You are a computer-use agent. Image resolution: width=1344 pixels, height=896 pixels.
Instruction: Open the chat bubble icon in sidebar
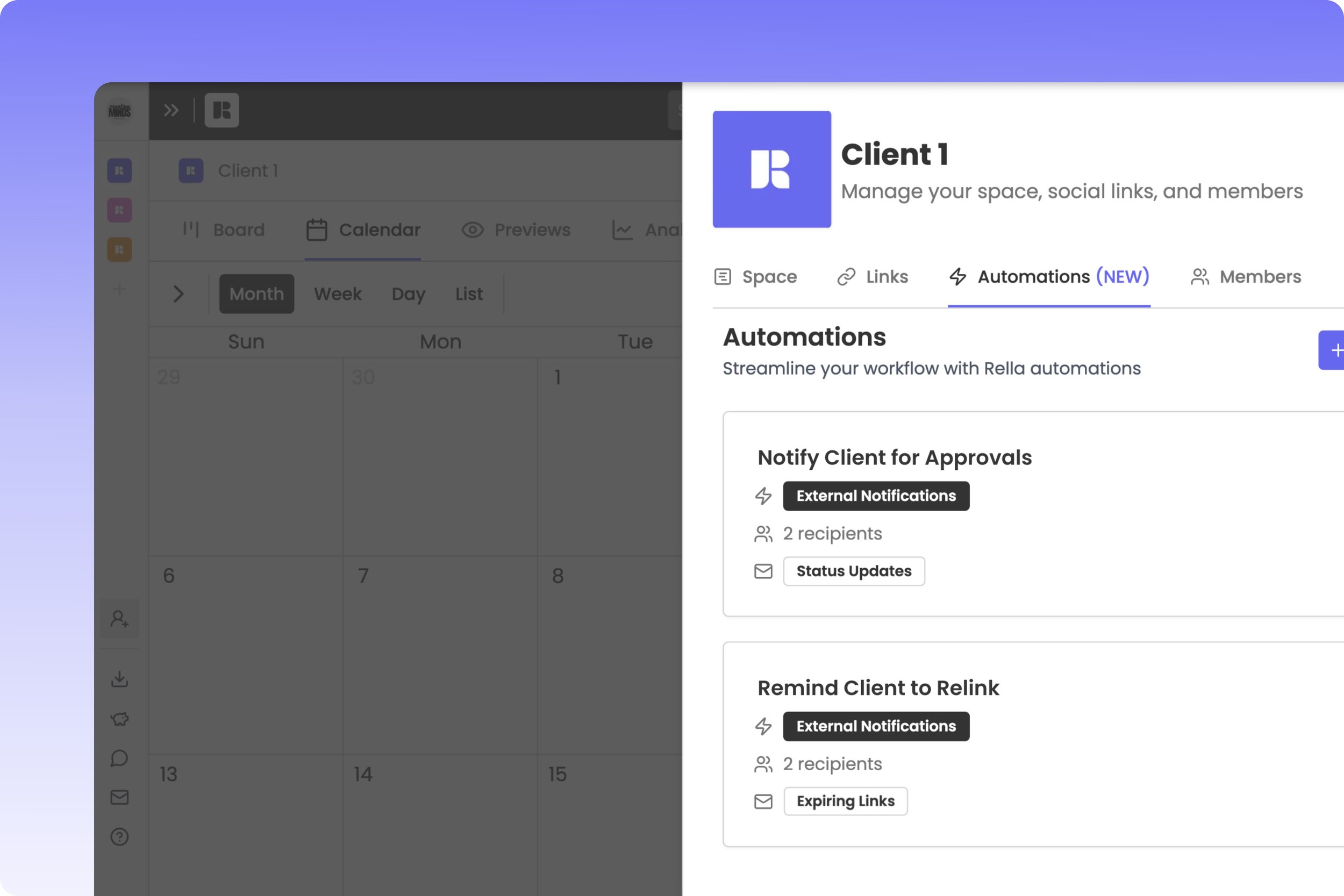[x=119, y=758]
